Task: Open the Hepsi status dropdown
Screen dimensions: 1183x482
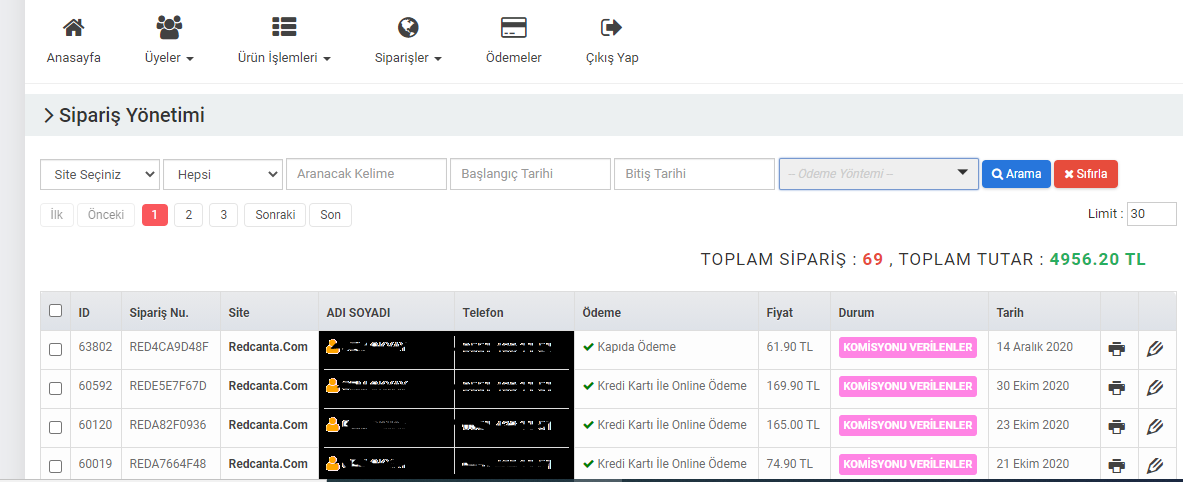Action: click(x=223, y=173)
